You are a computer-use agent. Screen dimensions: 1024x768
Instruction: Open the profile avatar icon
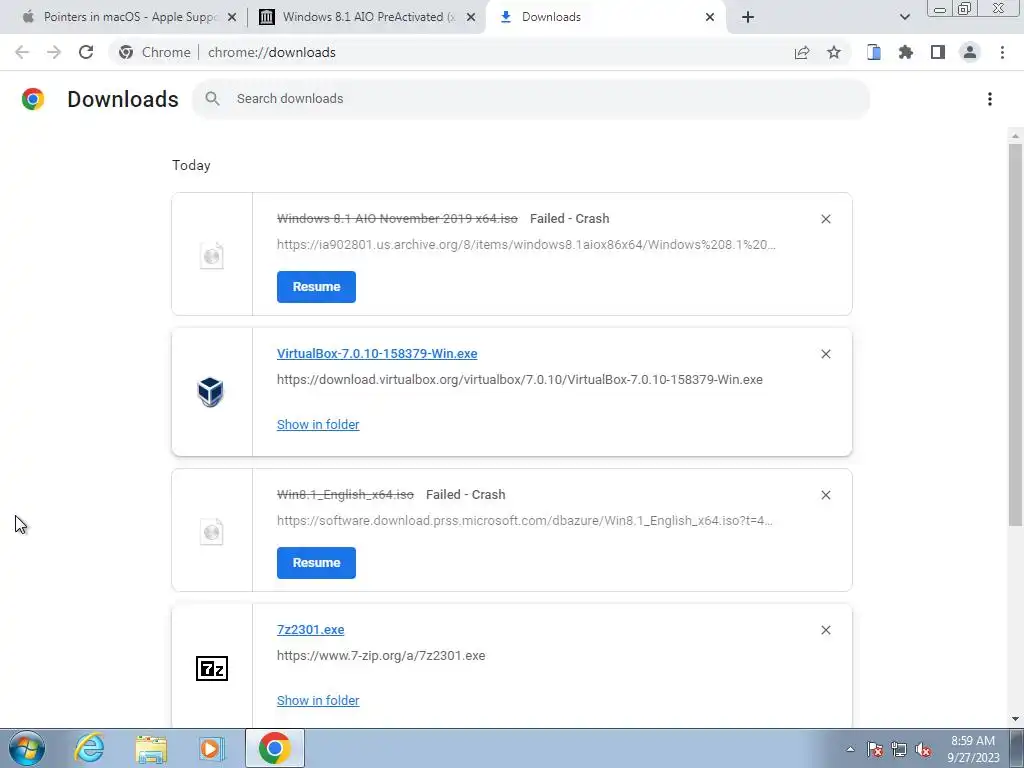970,52
